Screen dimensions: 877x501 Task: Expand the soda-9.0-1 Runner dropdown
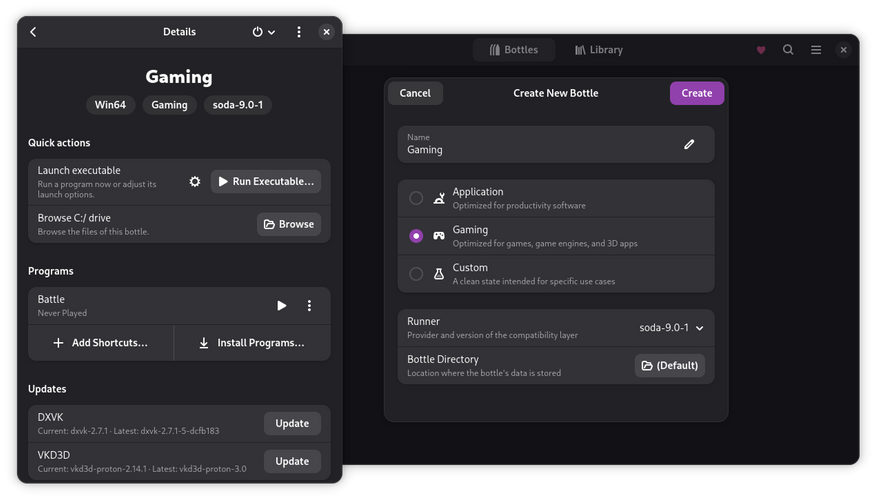click(671, 328)
